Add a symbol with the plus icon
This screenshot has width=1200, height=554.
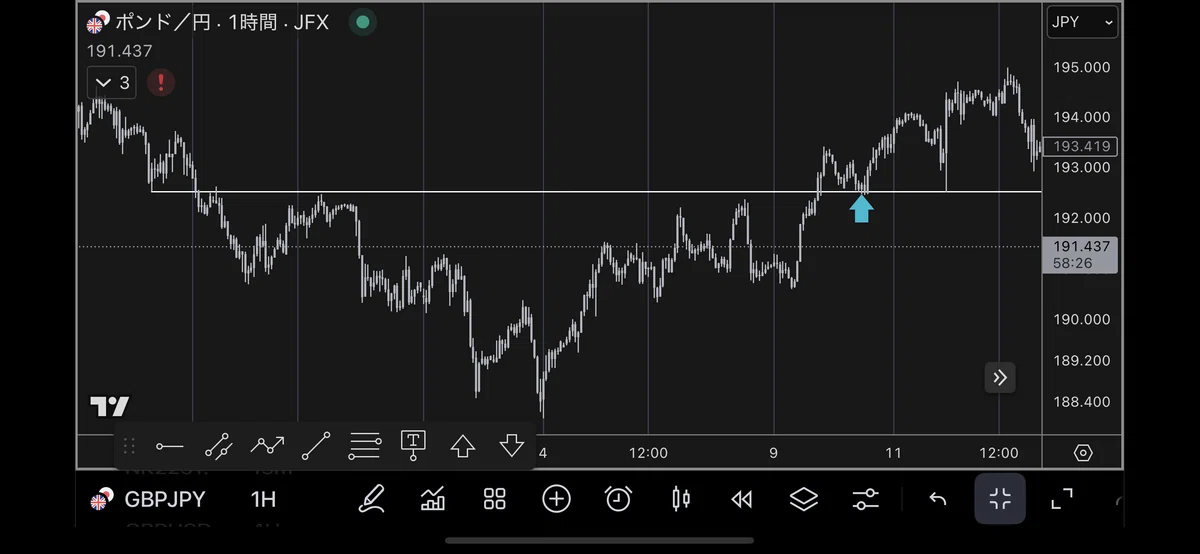point(556,499)
